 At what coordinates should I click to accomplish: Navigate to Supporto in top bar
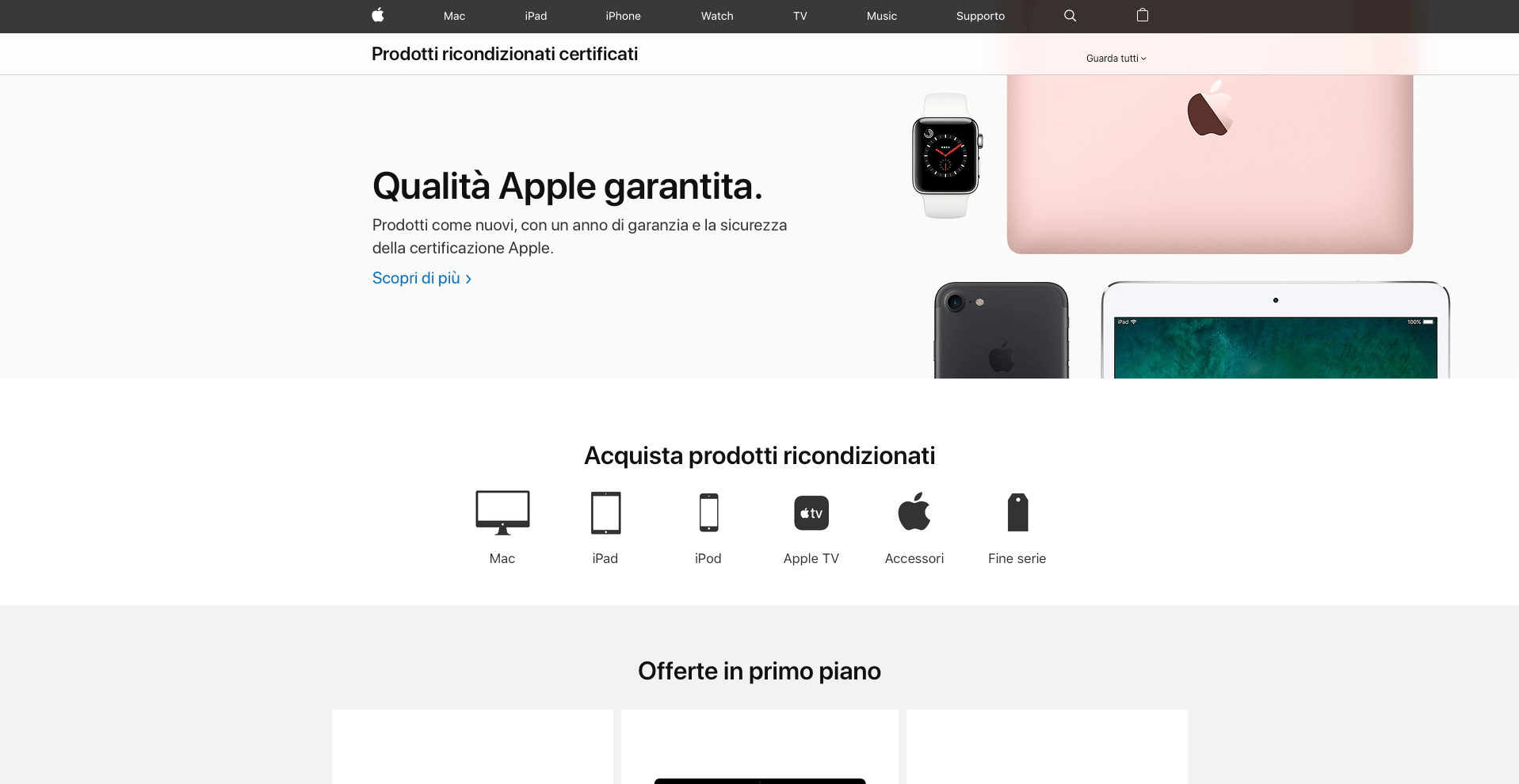(x=980, y=16)
